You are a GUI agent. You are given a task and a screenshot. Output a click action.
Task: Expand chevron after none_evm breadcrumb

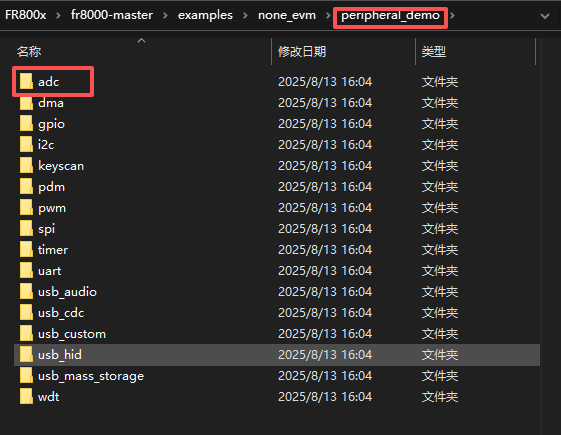pos(328,15)
